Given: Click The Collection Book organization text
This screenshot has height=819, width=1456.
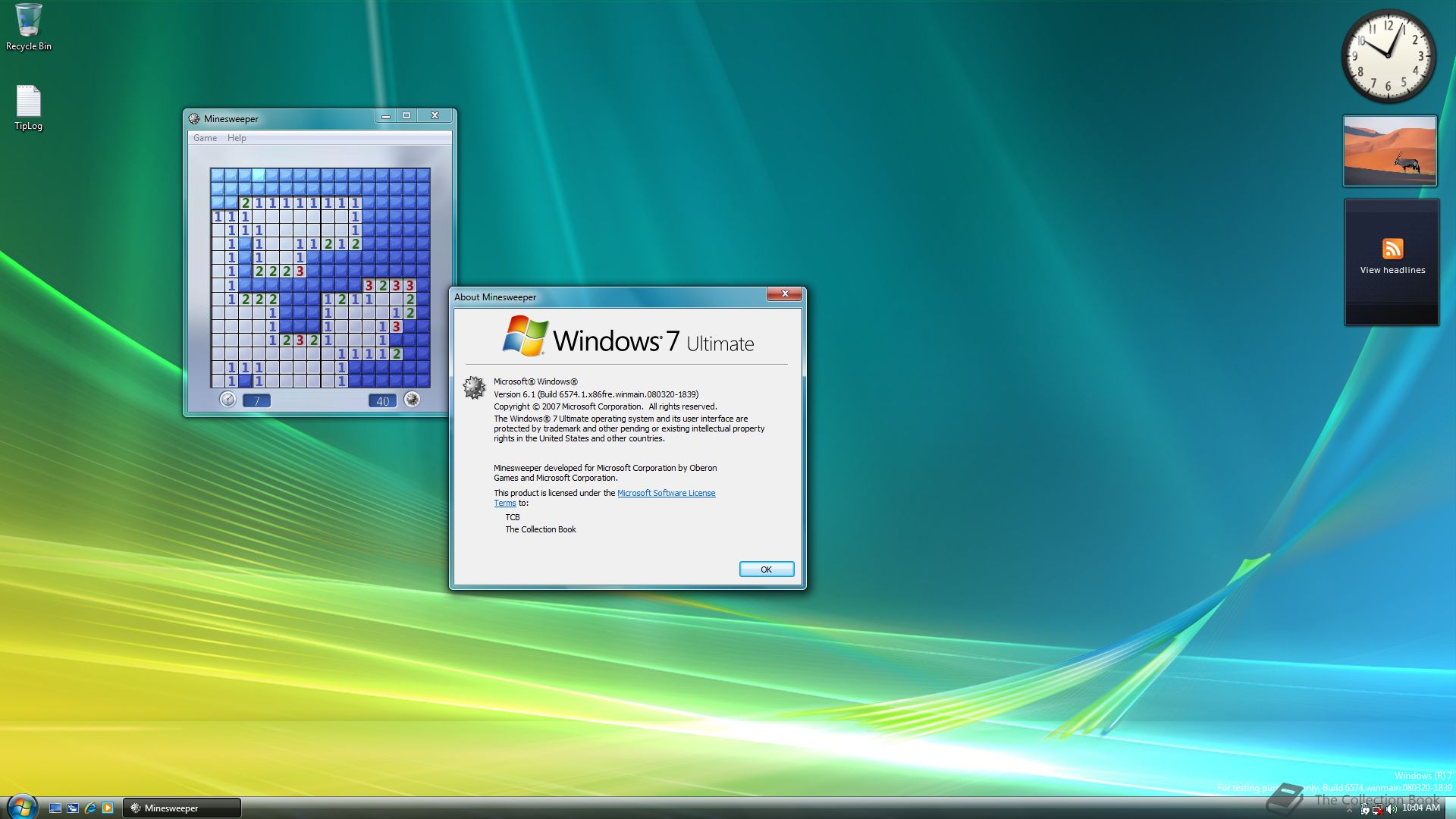Looking at the screenshot, I should click(541, 529).
